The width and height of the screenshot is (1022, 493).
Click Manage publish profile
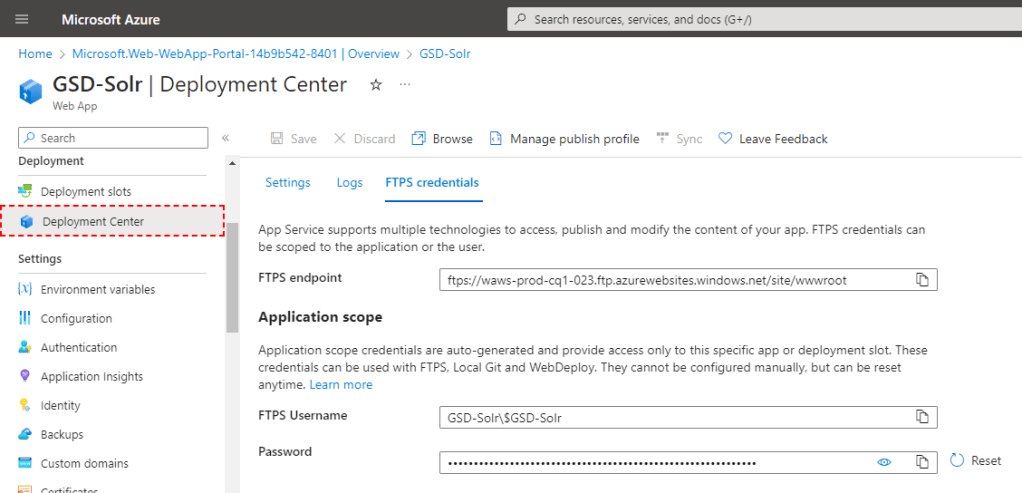coord(564,139)
